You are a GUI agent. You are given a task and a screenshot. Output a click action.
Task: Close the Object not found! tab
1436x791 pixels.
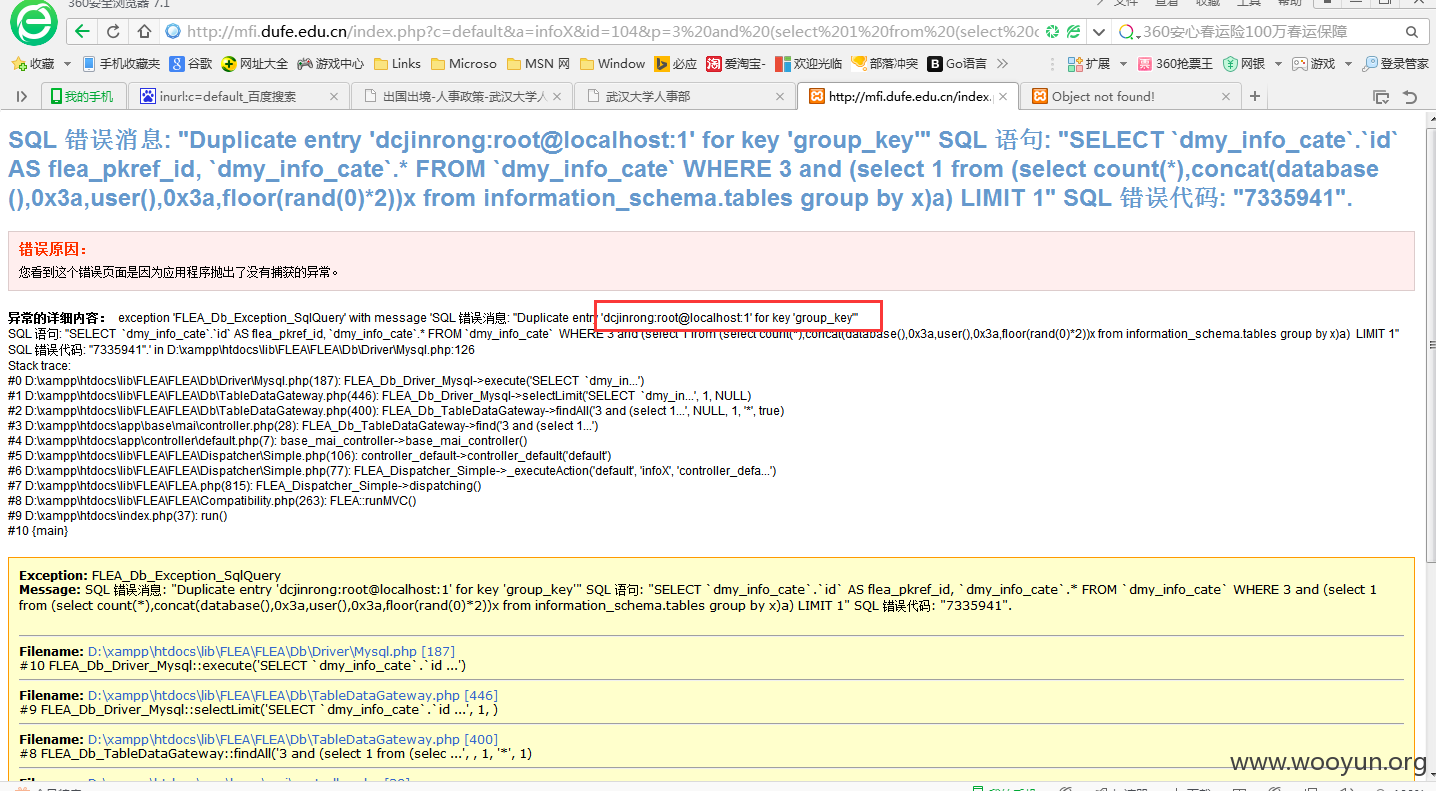tap(1226, 97)
